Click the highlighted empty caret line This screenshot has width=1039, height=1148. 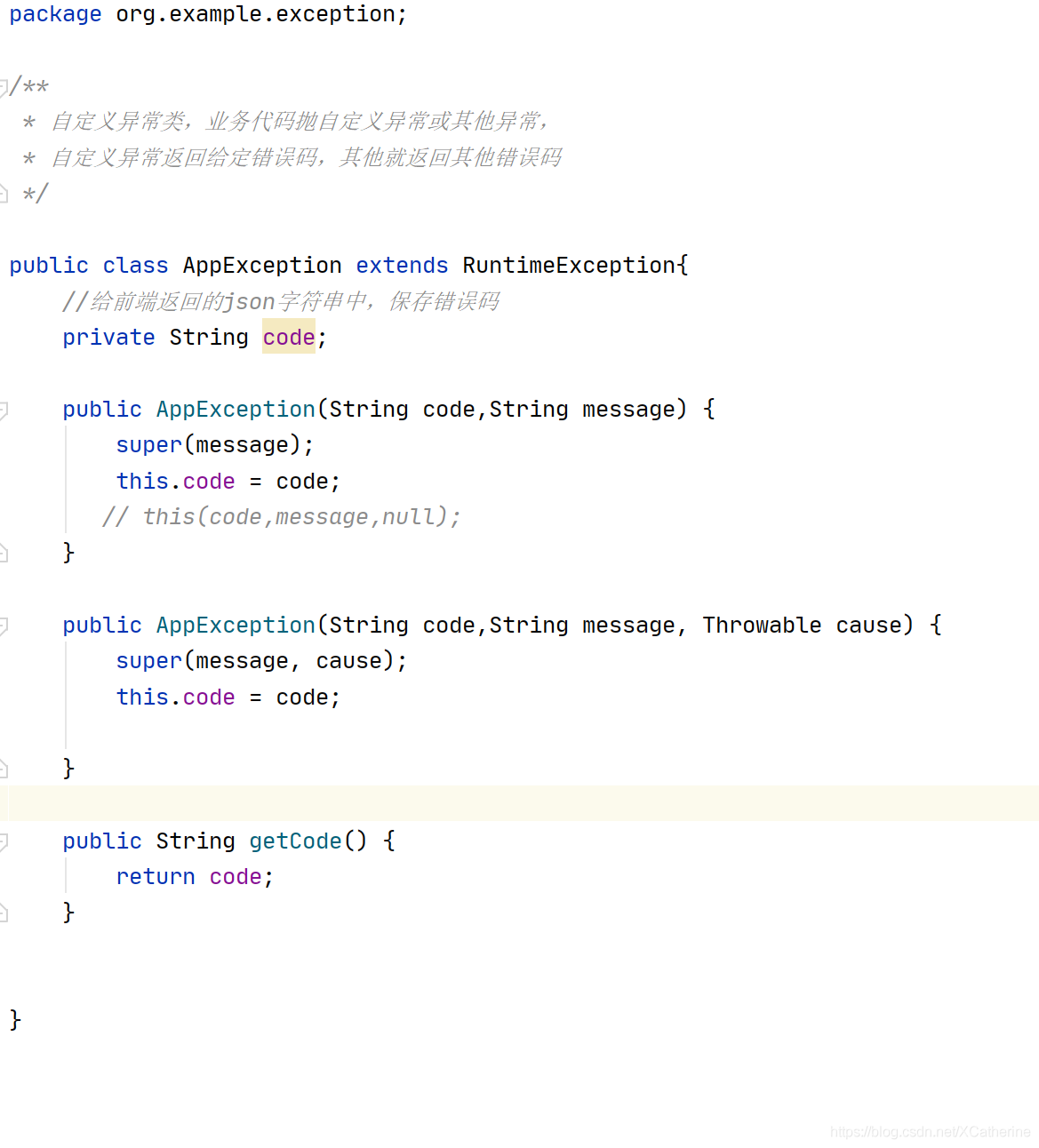[x=519, y=803]
